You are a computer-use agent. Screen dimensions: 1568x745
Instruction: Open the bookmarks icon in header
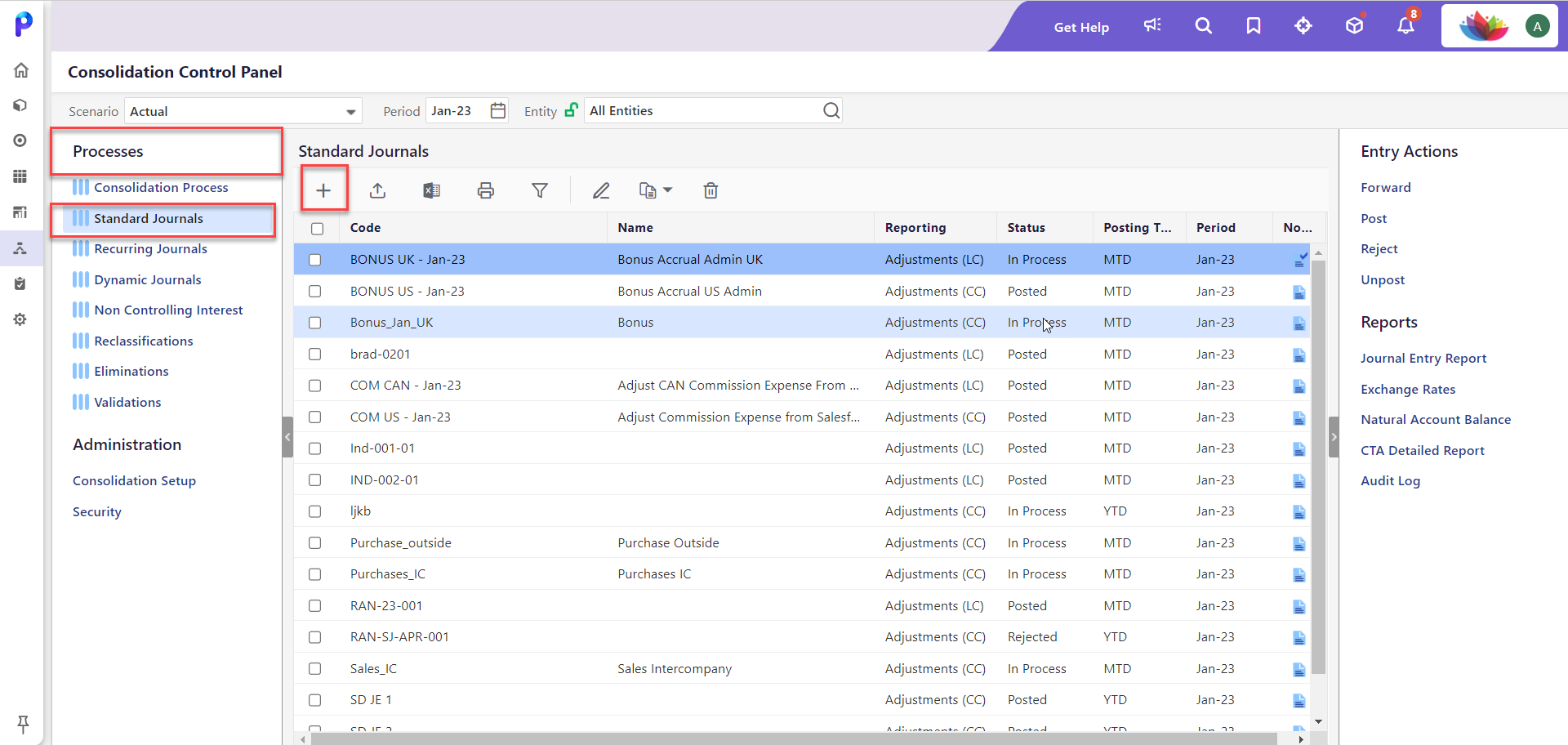click(1254, 26)
